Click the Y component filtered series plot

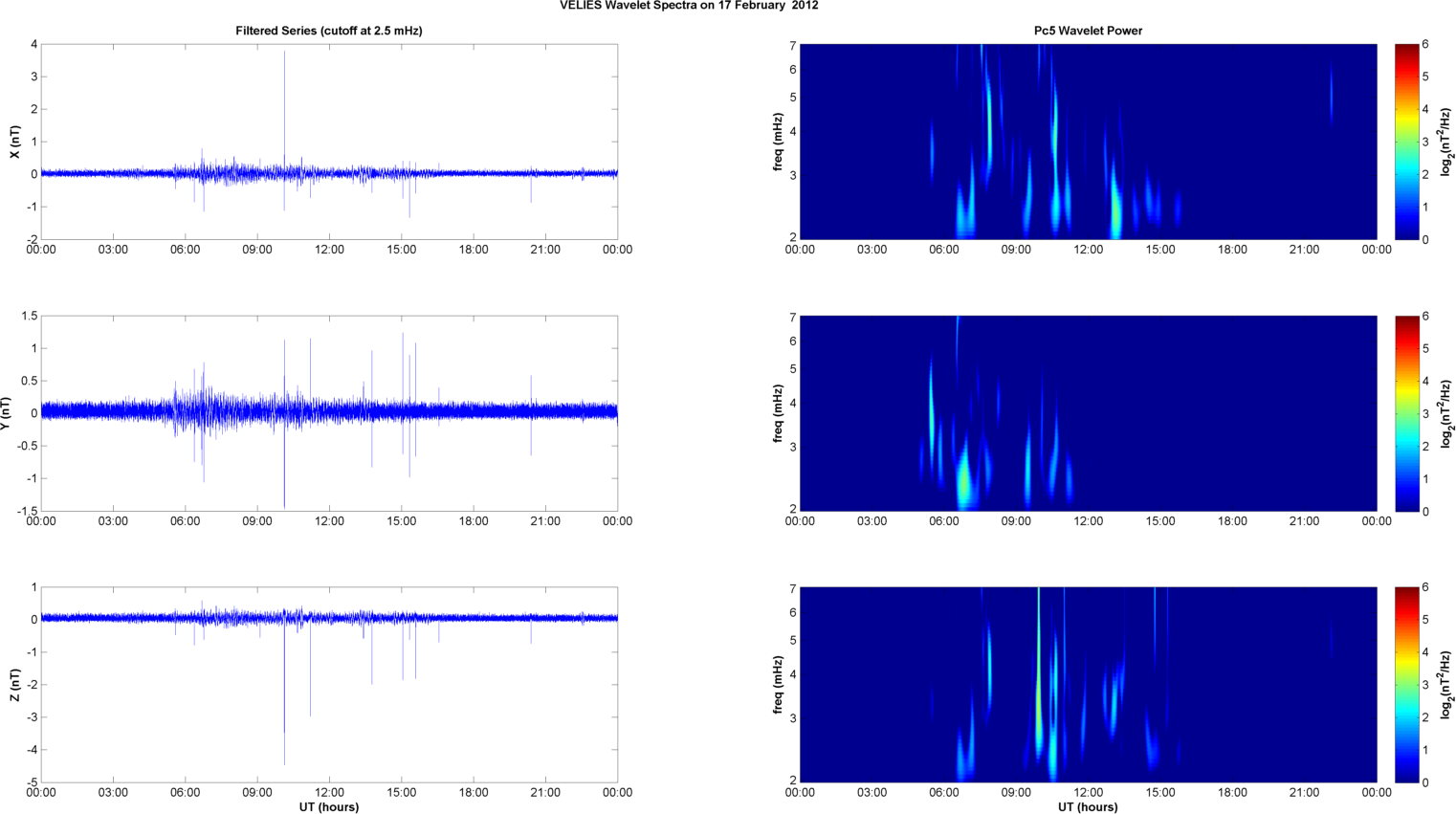[329, 413]
